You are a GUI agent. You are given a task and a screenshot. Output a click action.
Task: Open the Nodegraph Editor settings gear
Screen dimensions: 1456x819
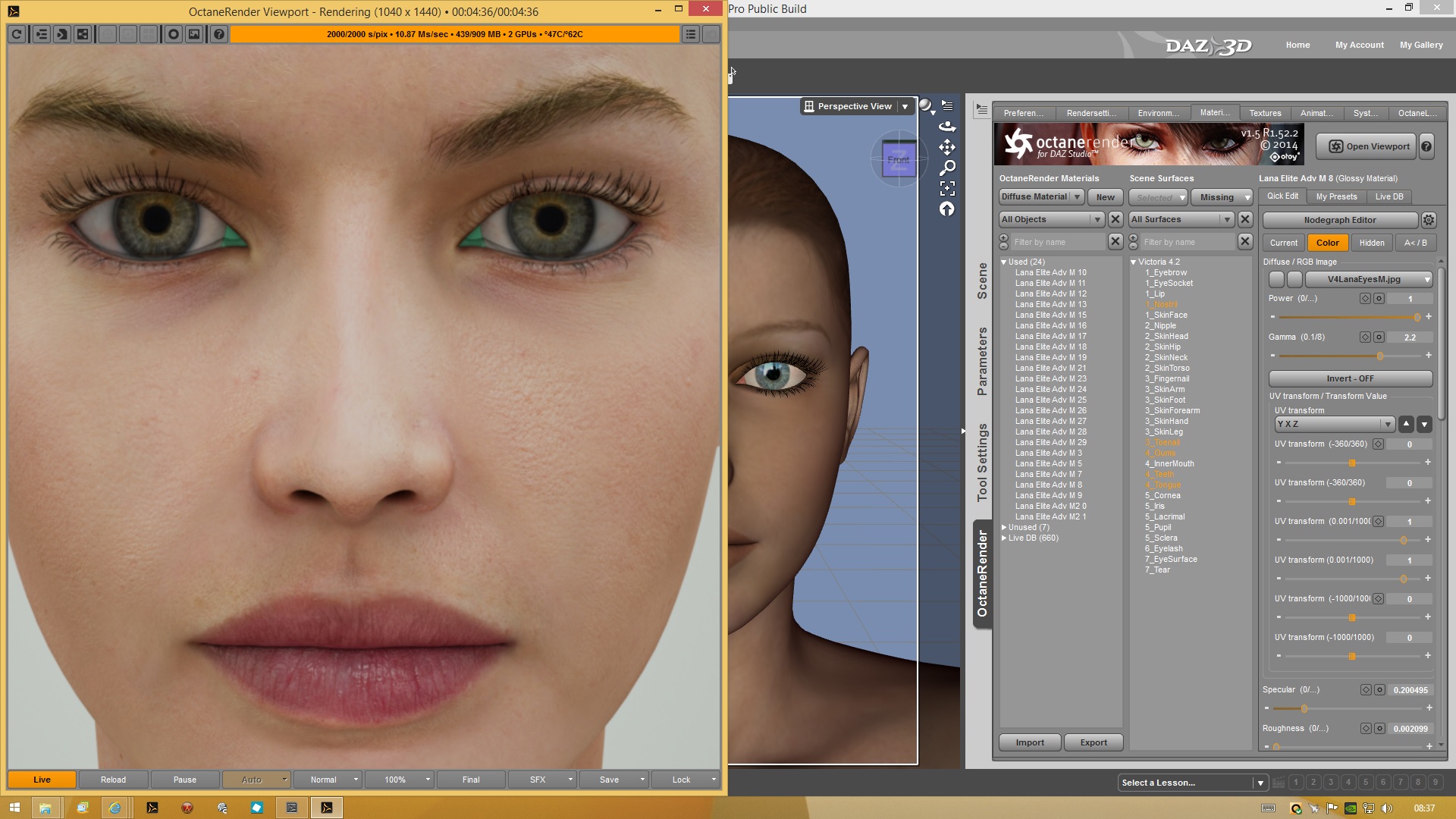pyautogui.click(x=1428, y=220)
